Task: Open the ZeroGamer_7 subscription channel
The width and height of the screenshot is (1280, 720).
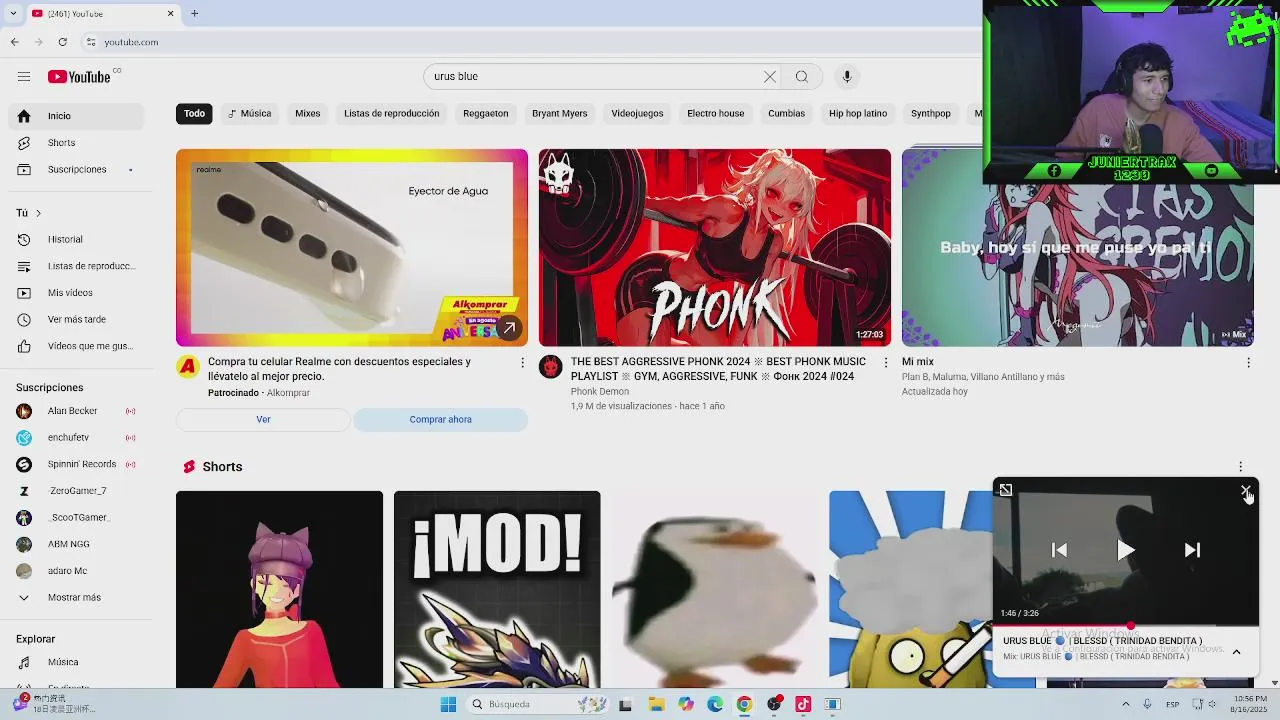Action: coord(75,491)
